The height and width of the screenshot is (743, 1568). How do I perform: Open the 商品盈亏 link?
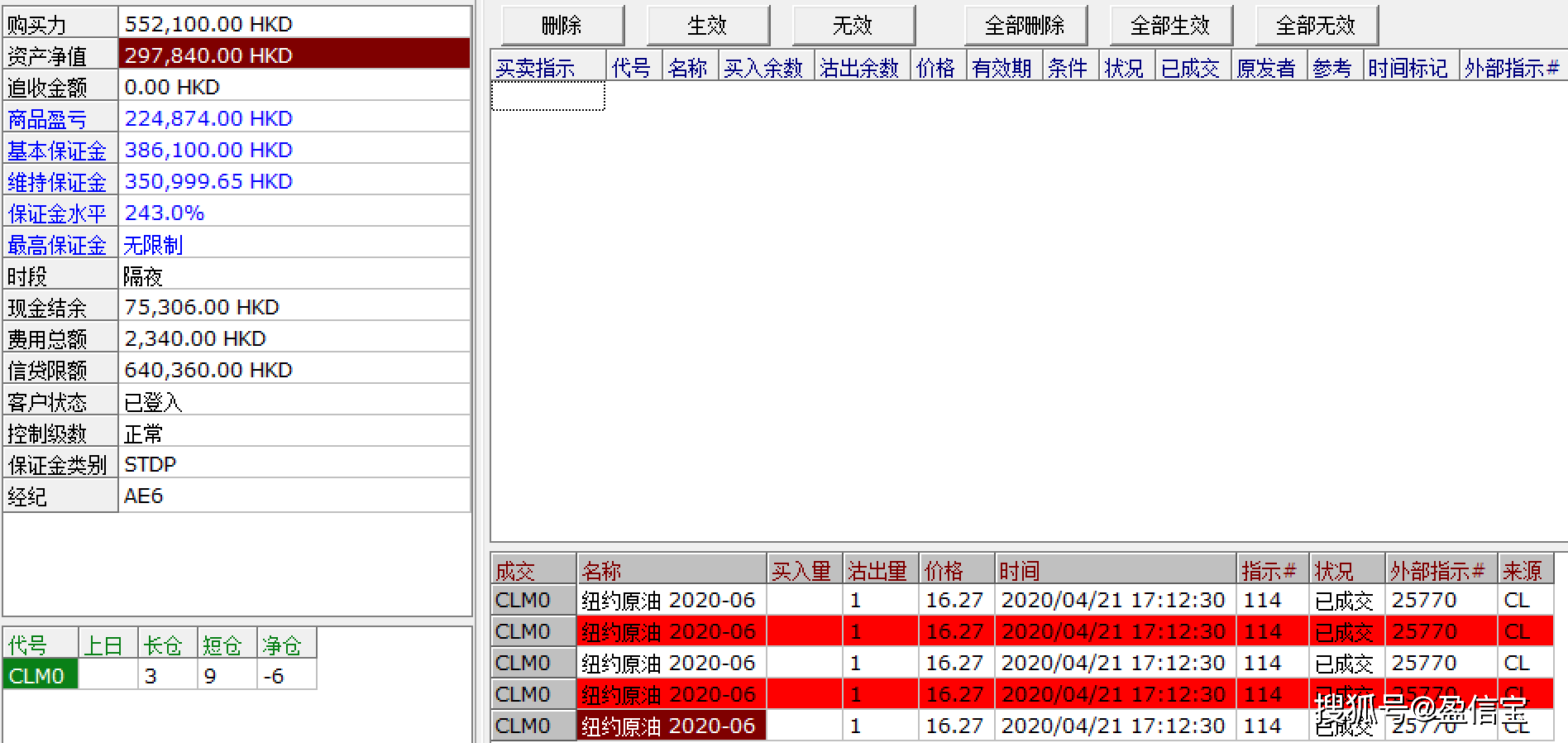click(x=47, y=119)
